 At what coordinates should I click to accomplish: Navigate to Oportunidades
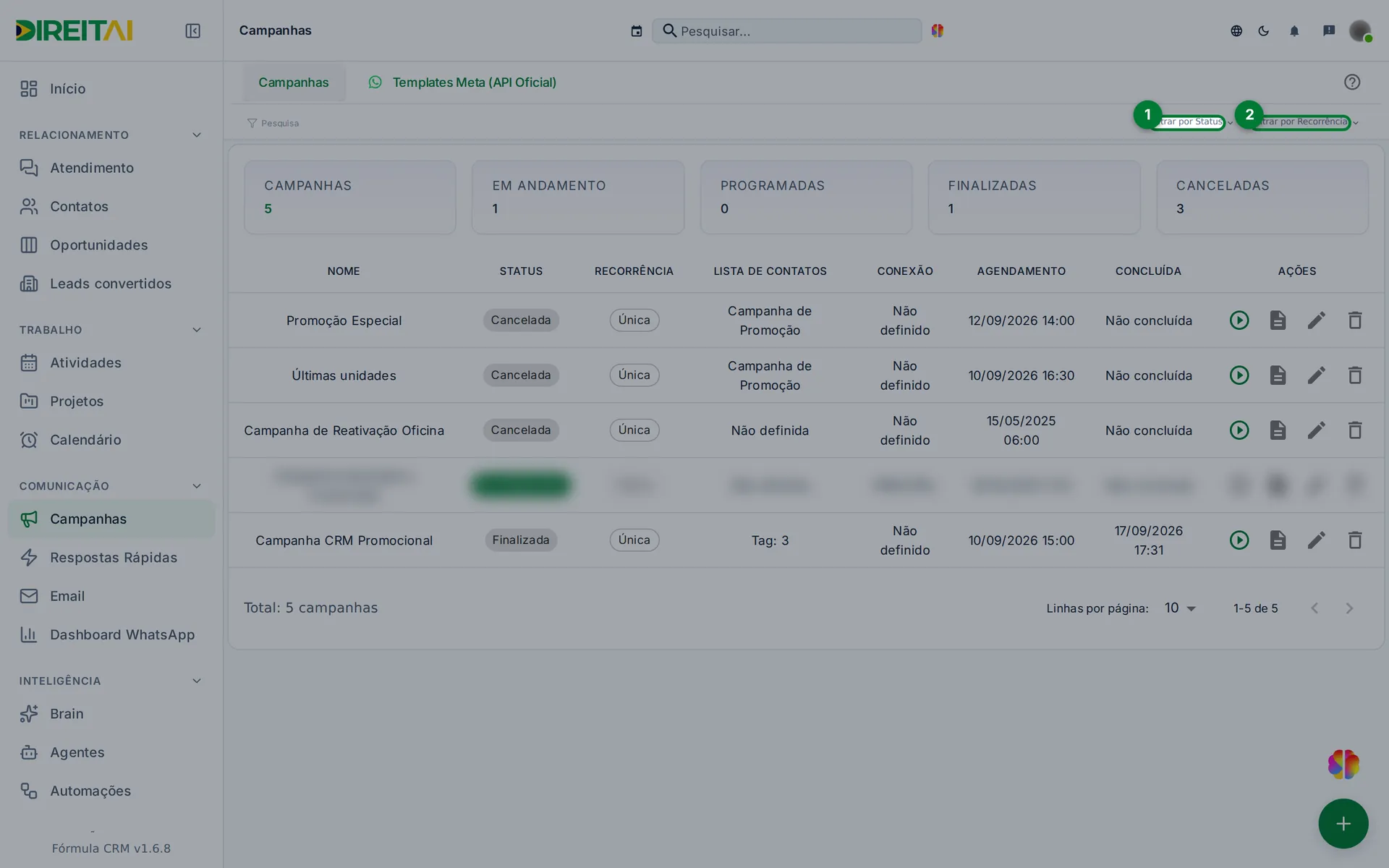[x=111, y=244]
